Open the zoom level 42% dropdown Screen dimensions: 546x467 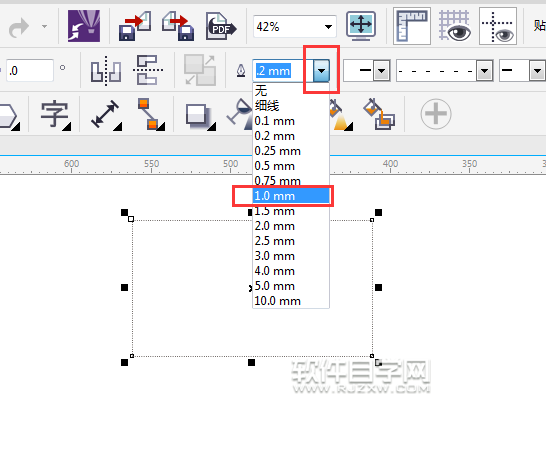point(328,26)
